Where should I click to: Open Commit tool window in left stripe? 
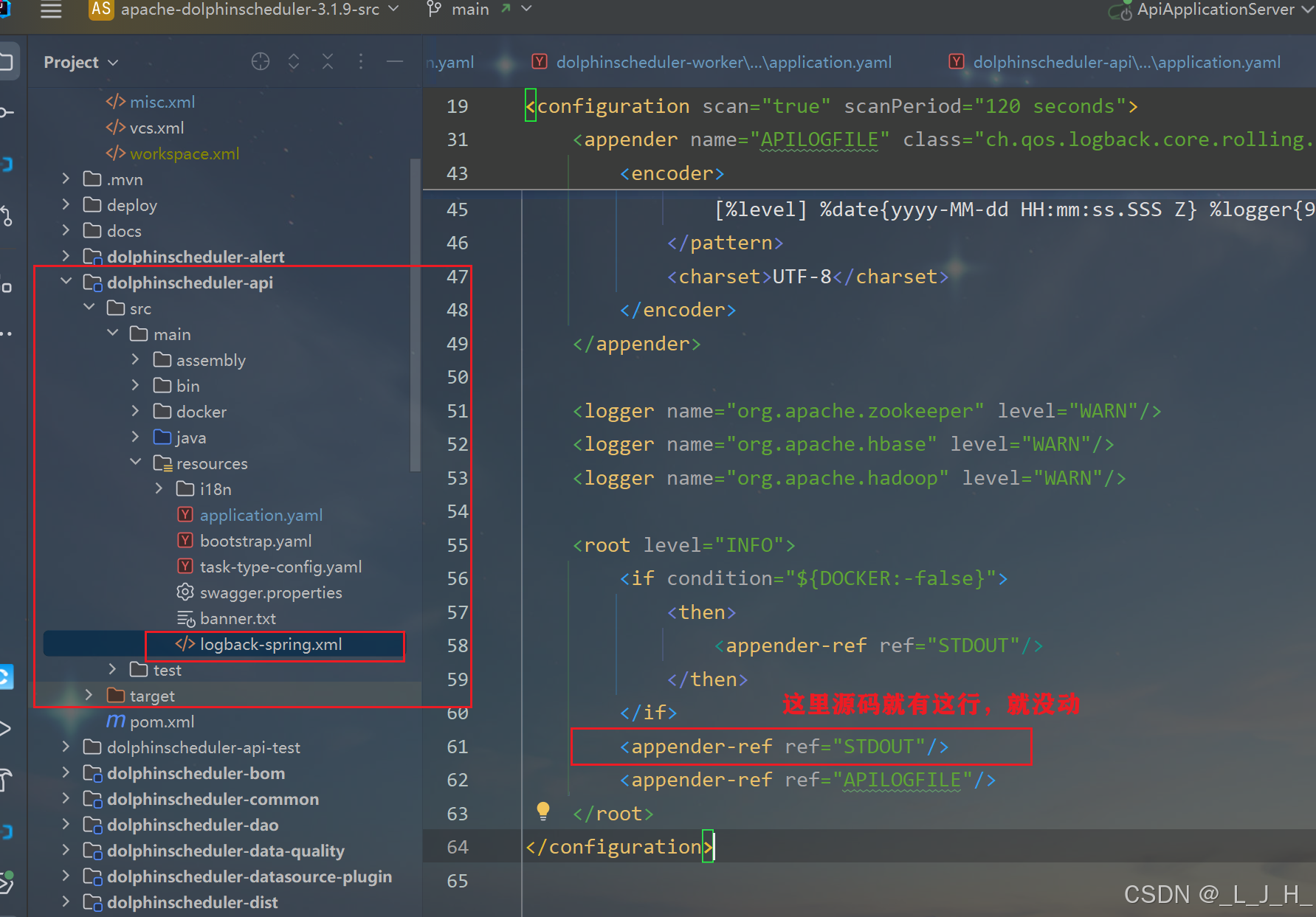[x=6, y=112]
